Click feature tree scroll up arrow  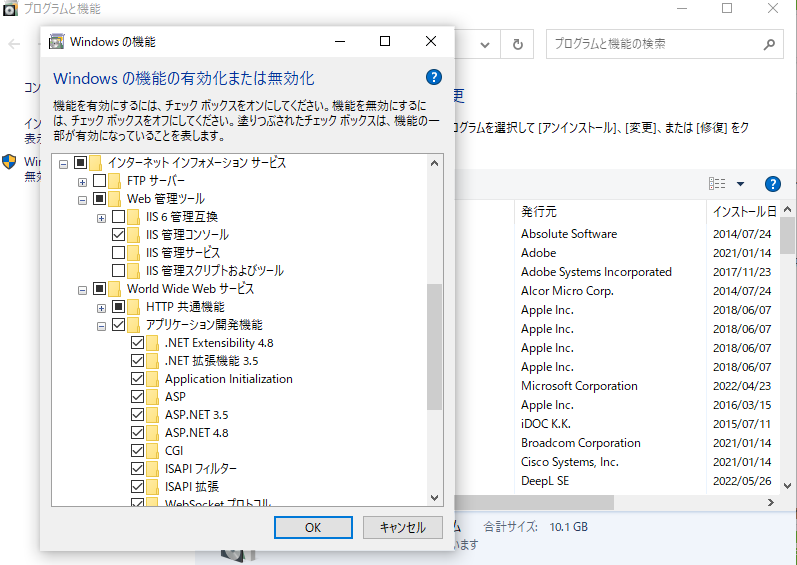point(434,163)
